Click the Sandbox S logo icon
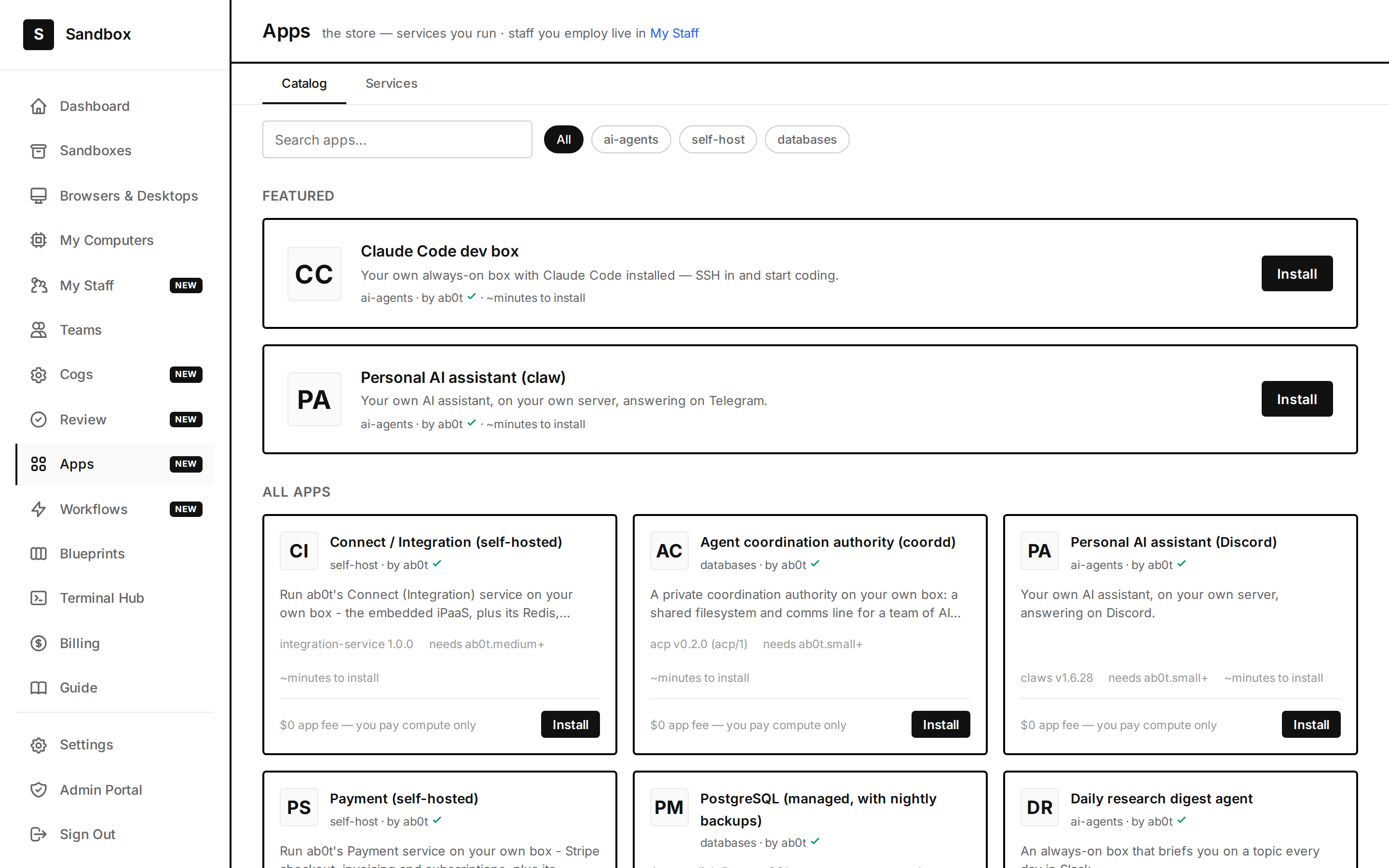The height and width of the screenshot is (868, 1389). pos(39,34)
